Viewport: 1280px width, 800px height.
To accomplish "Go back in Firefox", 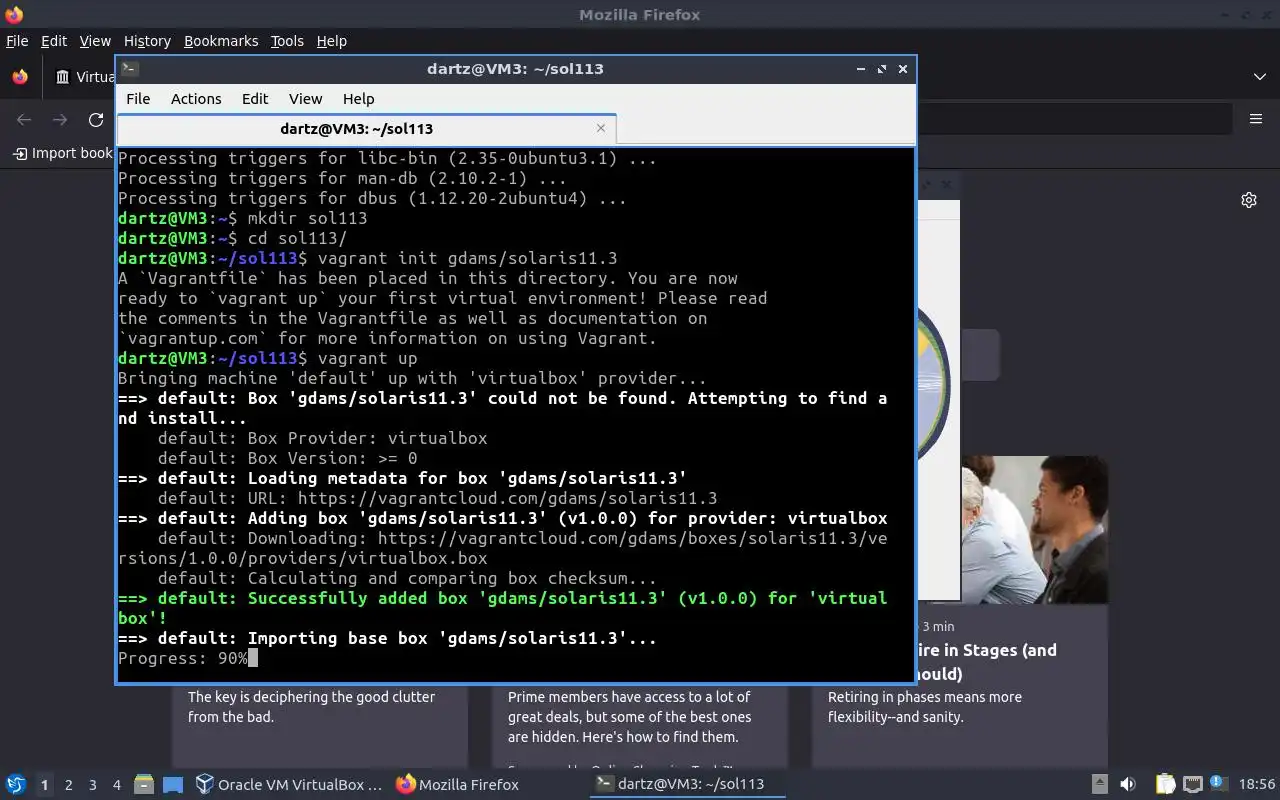I will pyautogui.click(x=24, y=120).
